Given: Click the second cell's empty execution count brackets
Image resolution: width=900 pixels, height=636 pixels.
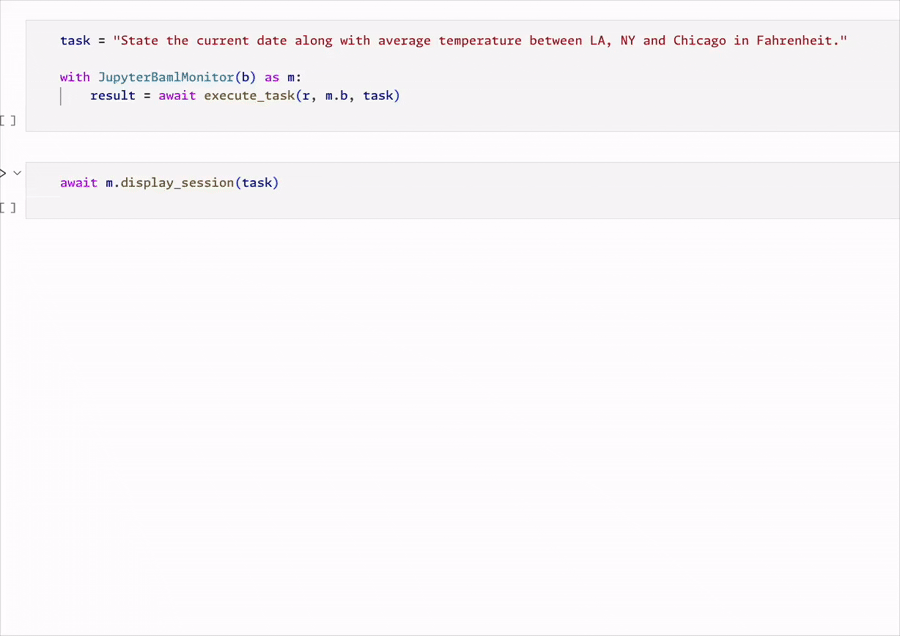Looking at the screenshot, I should pyautogui.click(x=8, y=207).
